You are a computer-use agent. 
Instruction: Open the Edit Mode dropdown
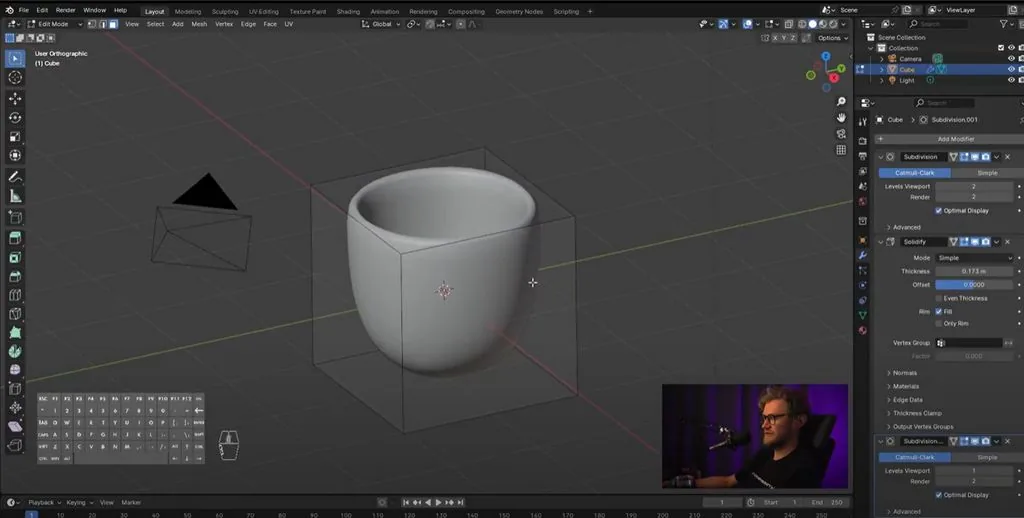[54, 24]
